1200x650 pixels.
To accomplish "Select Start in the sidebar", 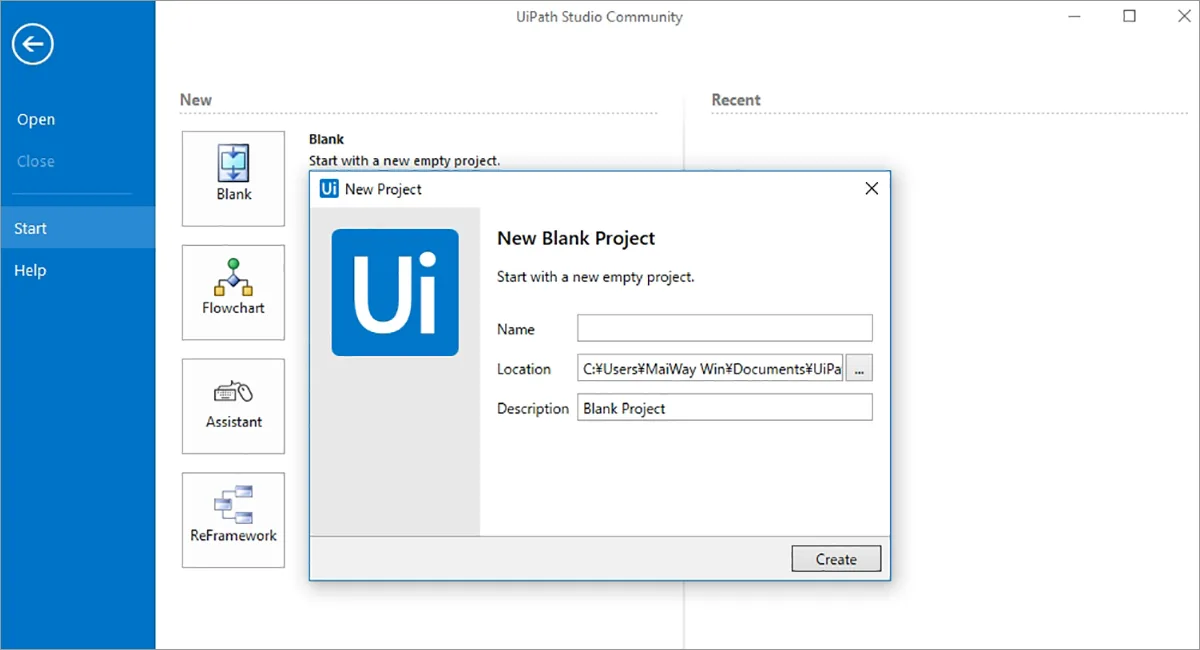I will 30,228.
